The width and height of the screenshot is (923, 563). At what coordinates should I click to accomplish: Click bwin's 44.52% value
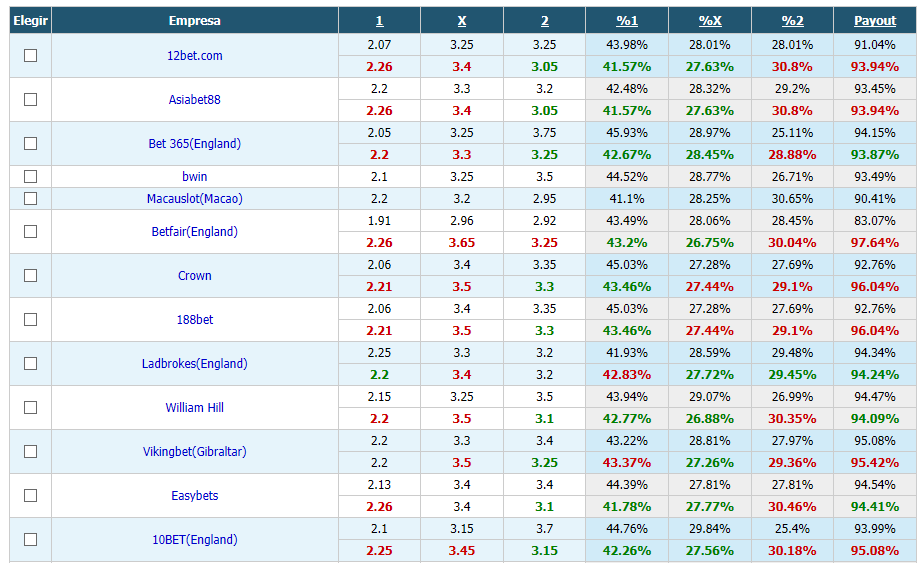[627, 177]
